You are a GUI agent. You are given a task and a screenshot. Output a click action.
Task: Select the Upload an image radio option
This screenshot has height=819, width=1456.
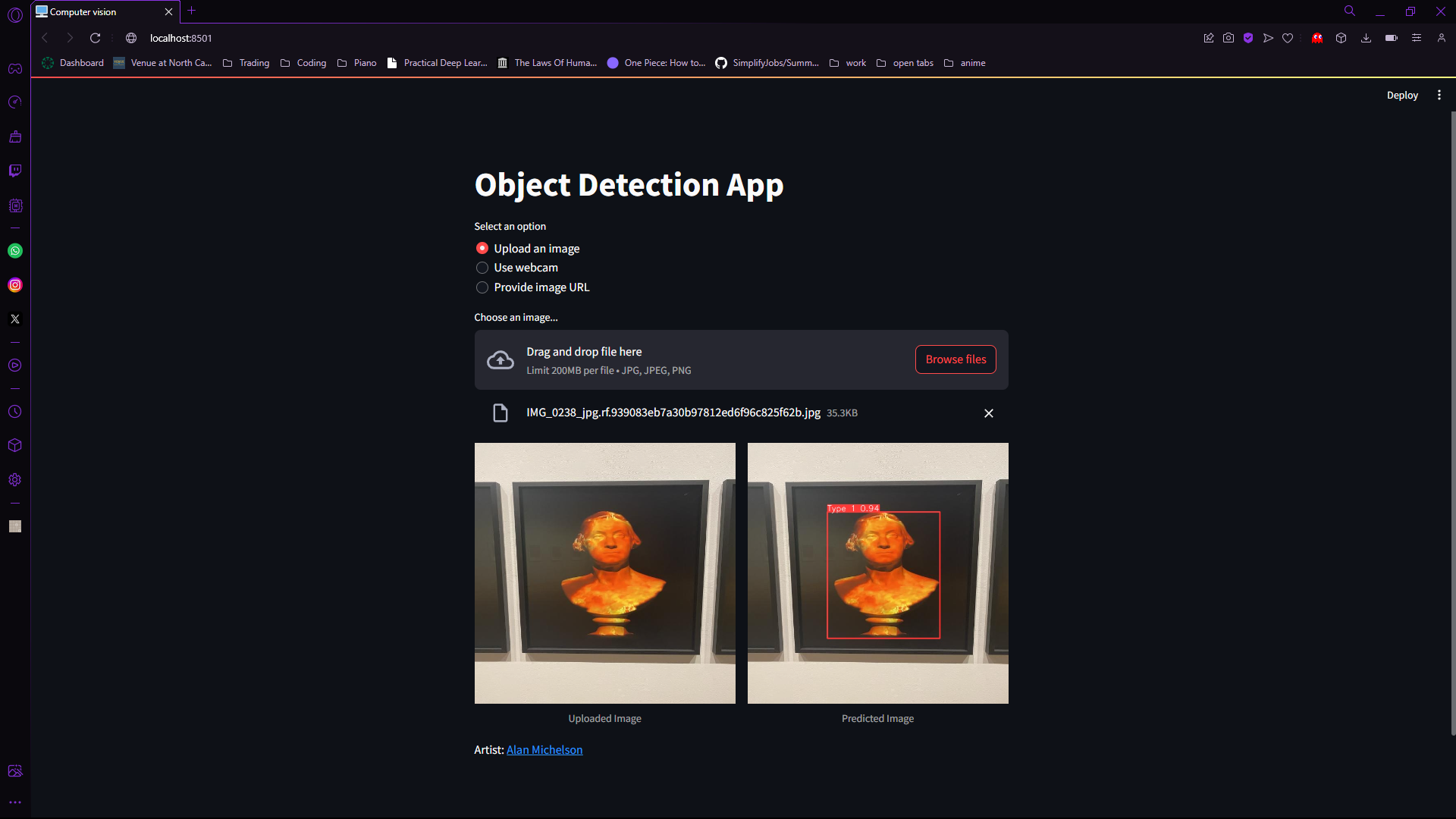(482, 249)
